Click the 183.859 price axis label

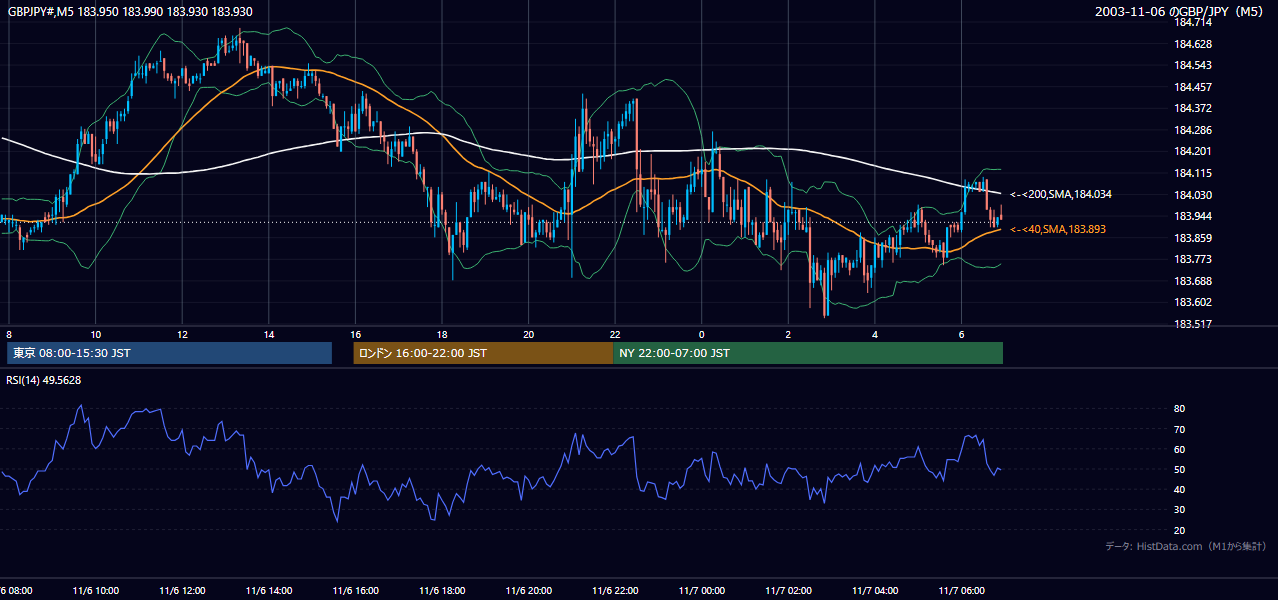(x=1193, y=238)
